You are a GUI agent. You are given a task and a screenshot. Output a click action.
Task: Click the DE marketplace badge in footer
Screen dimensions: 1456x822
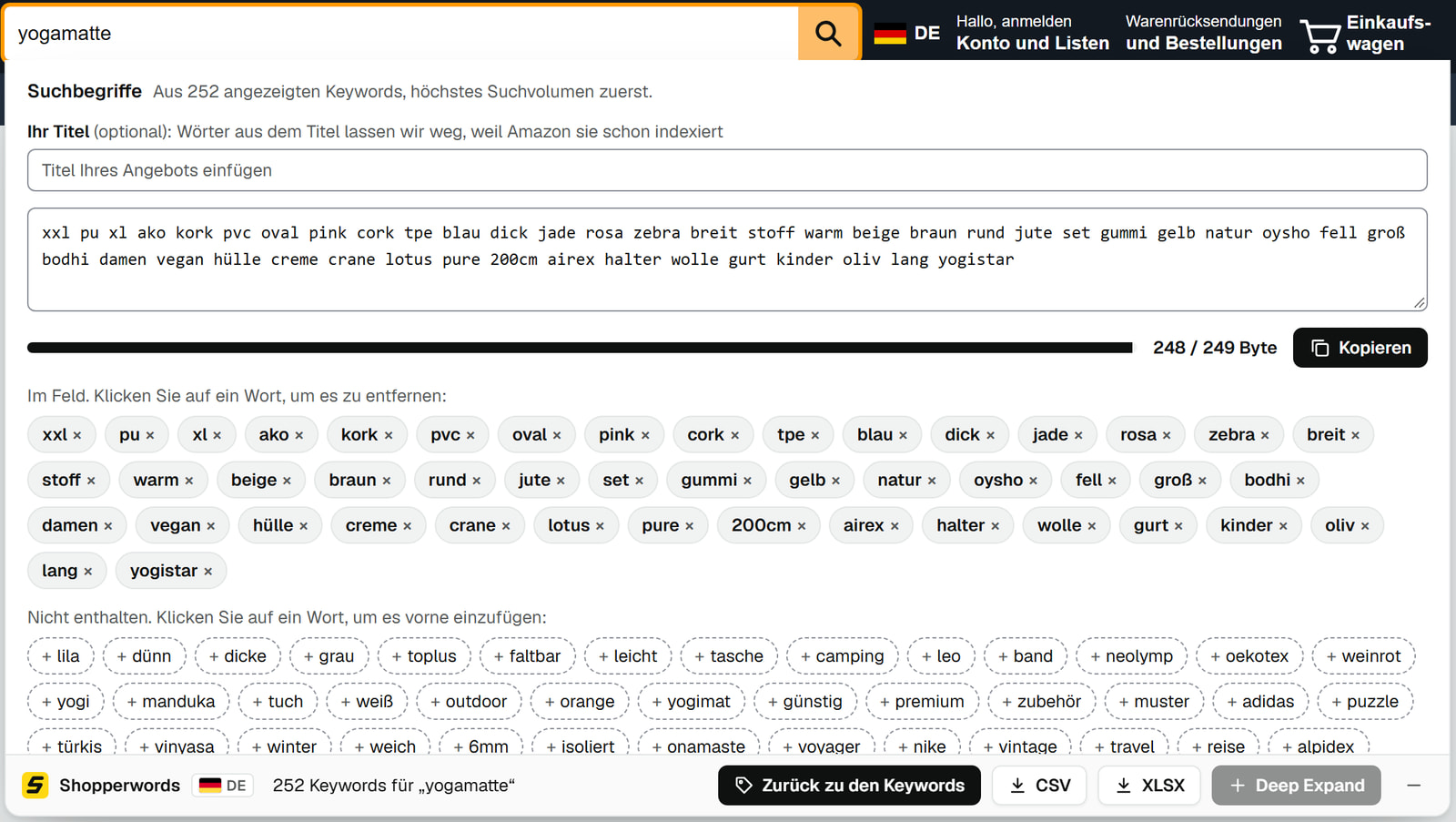pyautogui.click(x=223, y=785)
